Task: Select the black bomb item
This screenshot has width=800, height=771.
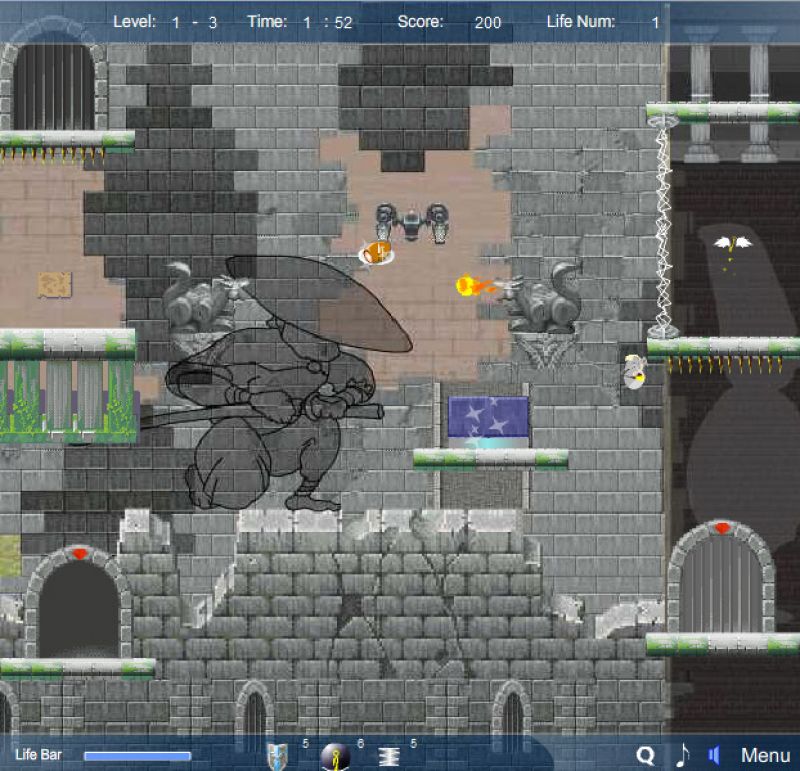Action: tap(335, 757)
